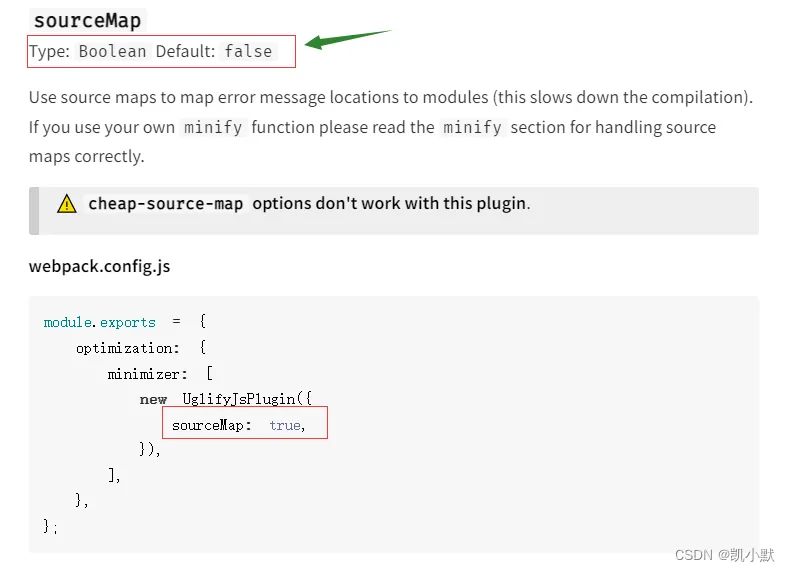Click the webpack.config.js file title
The image size is (790, 572).
pyautogui.click(x=99, y=266)
